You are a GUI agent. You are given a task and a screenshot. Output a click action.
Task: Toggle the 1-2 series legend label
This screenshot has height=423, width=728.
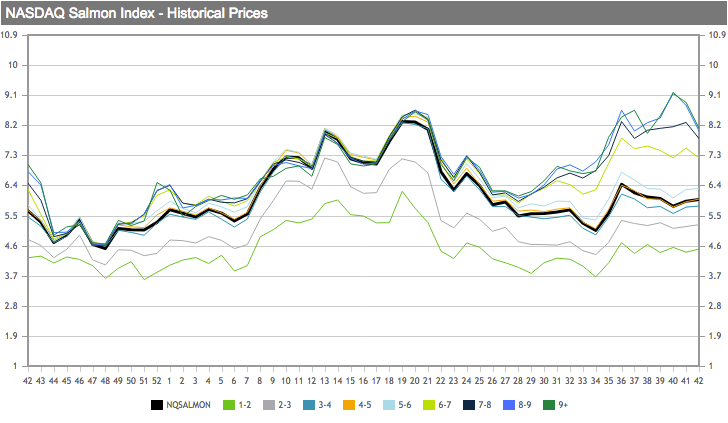point(245,405)
